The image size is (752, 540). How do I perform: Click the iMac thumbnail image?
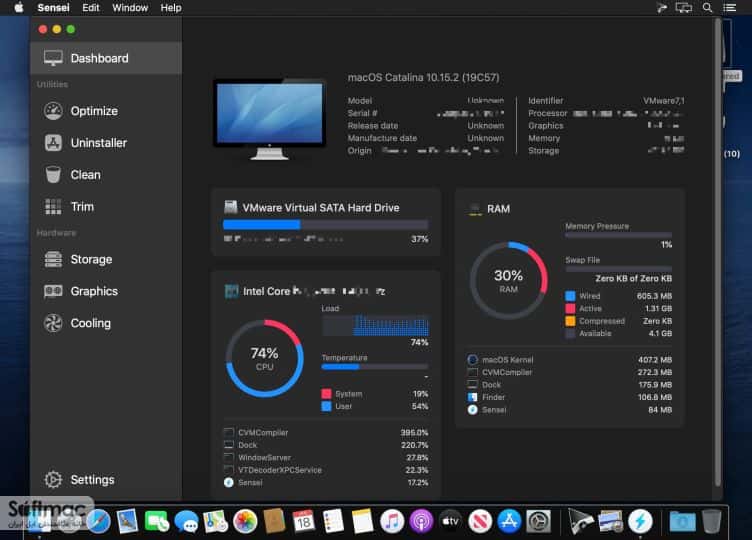[x=270, y=119]
